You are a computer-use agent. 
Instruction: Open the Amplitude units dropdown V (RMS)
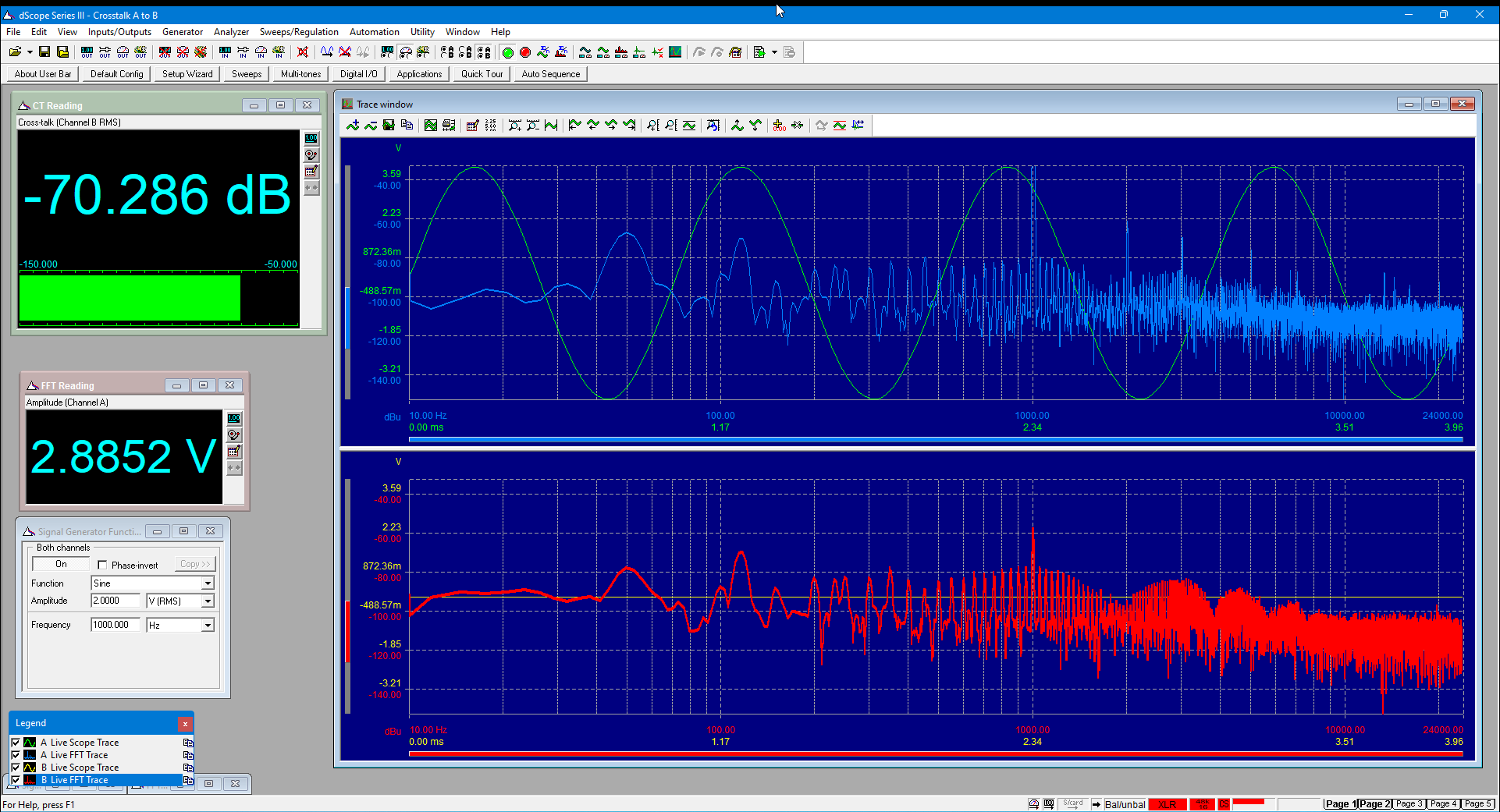(x=208, y=601)
